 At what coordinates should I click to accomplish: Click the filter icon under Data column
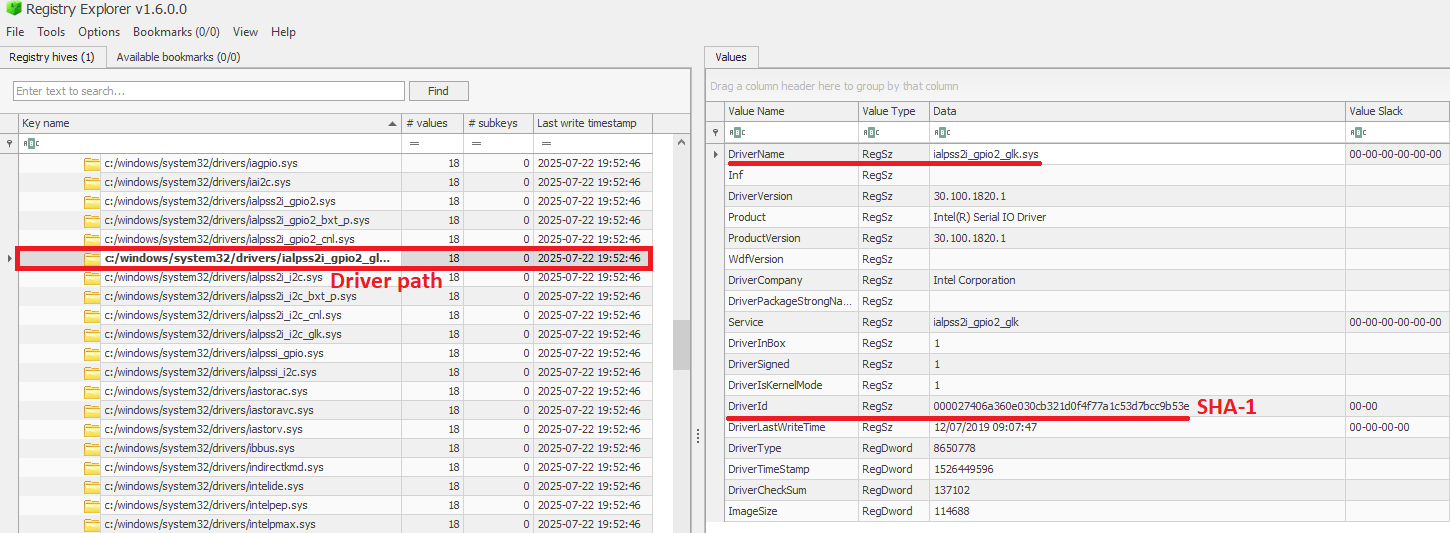[x=940, y=132]
